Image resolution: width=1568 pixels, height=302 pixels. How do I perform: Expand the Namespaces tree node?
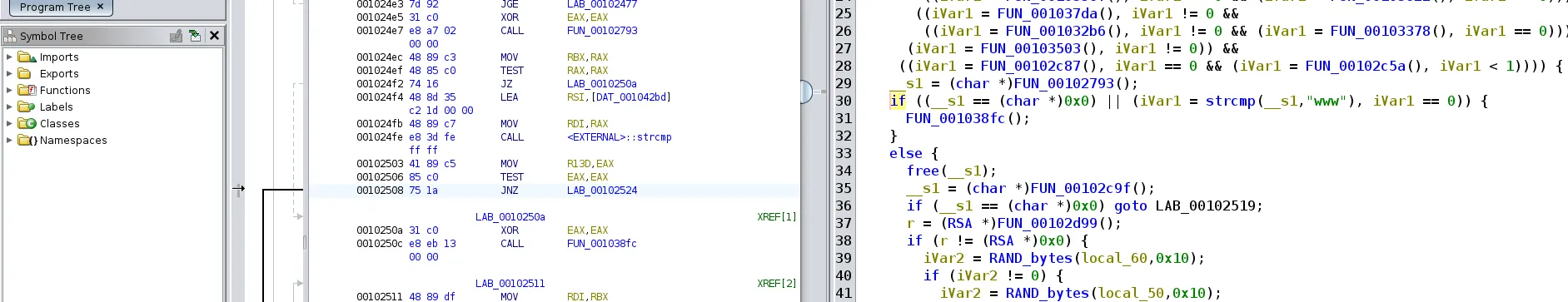click(x=9, y=140)
